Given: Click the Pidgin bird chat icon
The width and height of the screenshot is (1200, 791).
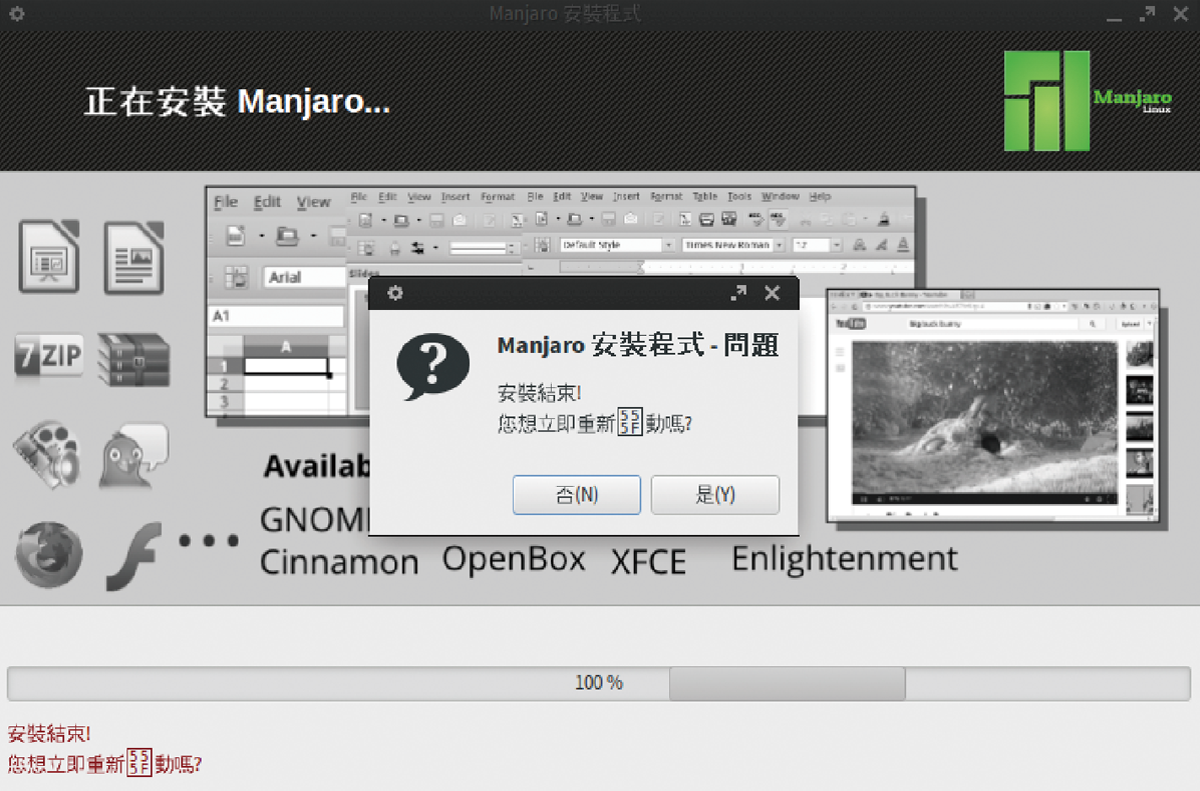Looking at the screenshot, I should tap(134, 455).
